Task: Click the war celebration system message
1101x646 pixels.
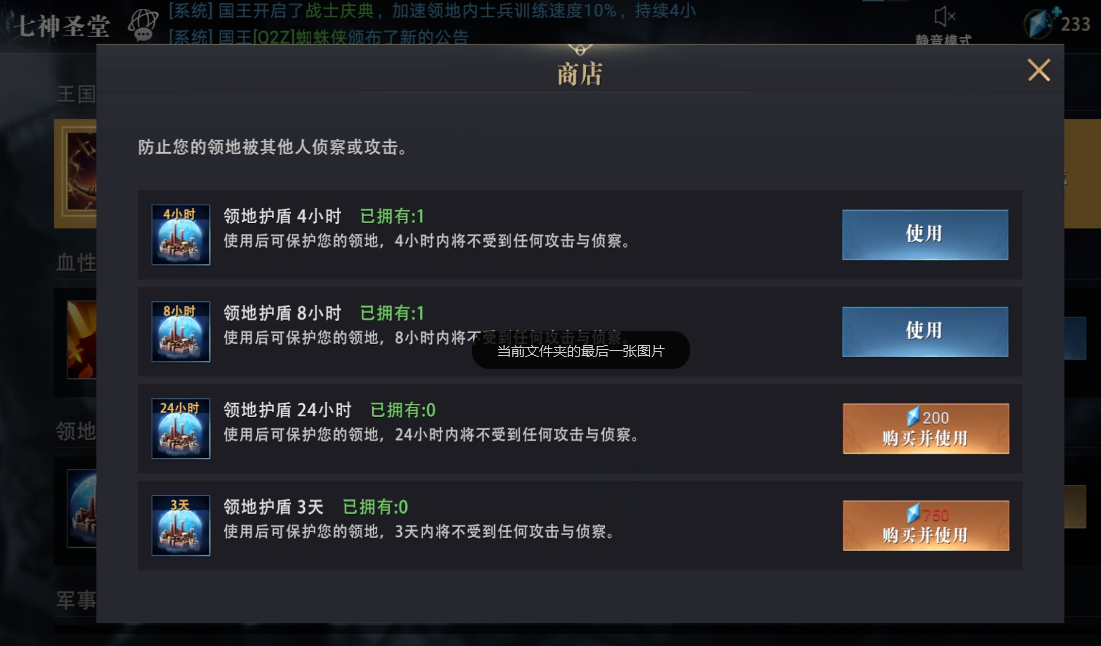Action: tap(432, 11)
